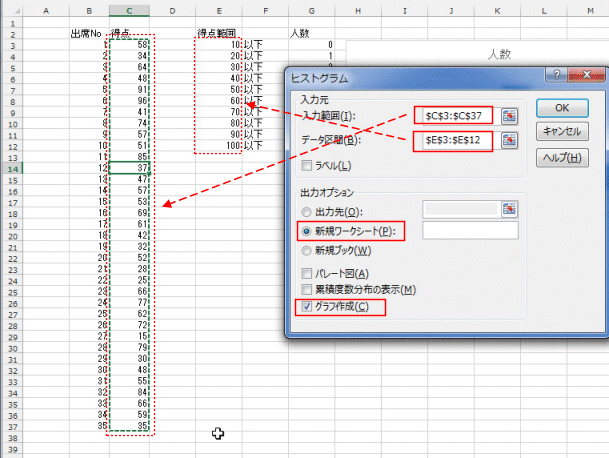
Task: Select the 出力先 radio button
Action: tap(307, 211)
